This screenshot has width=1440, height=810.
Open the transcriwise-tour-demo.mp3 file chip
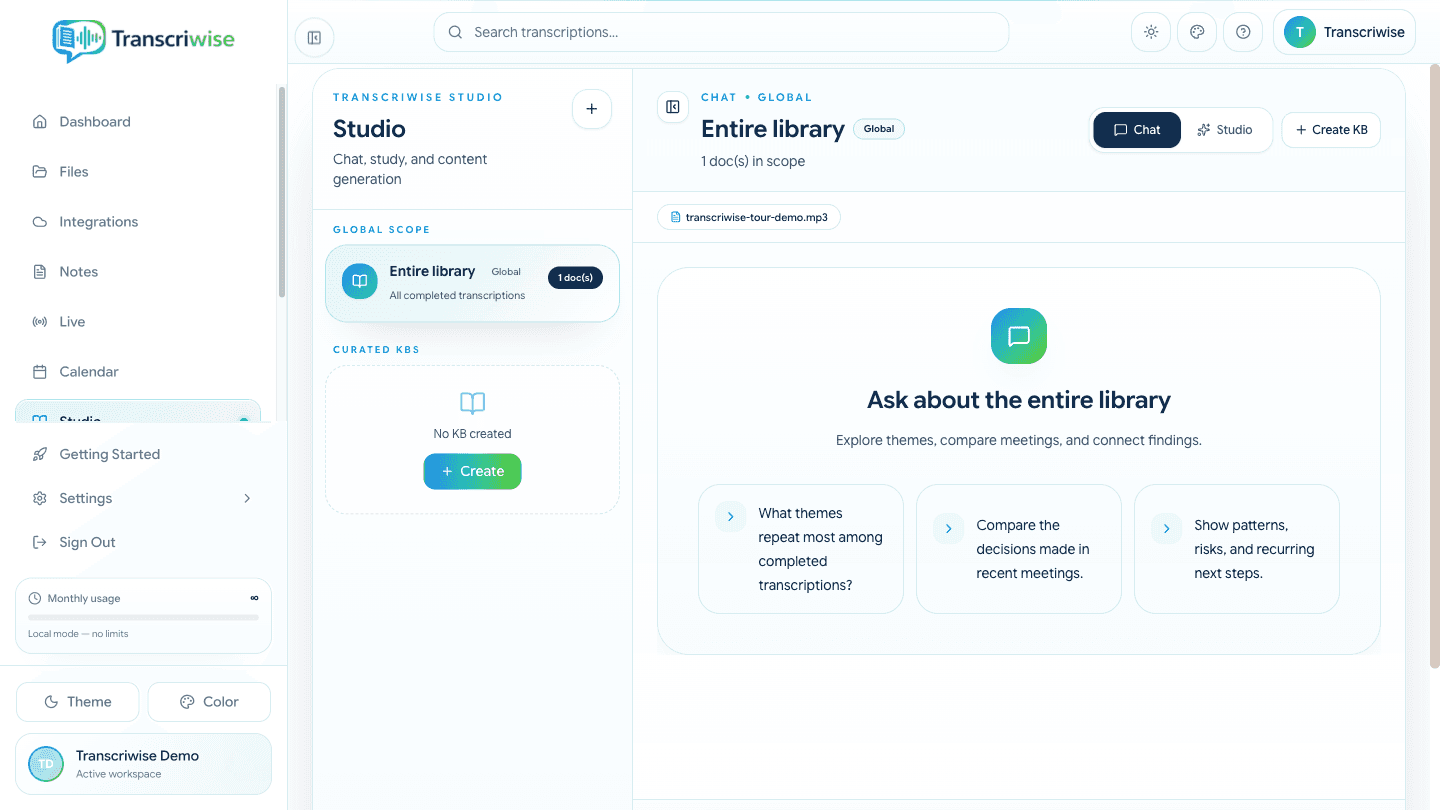click(x=749, y=217)
